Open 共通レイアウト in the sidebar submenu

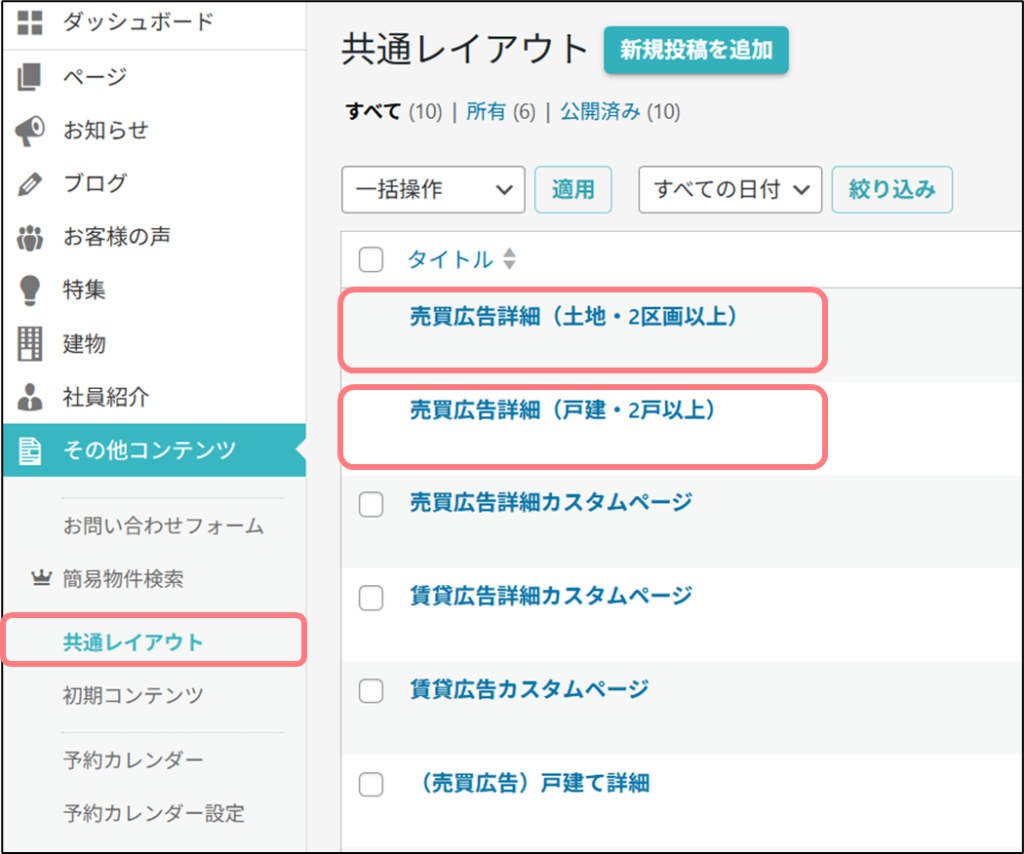click(133, 642)
